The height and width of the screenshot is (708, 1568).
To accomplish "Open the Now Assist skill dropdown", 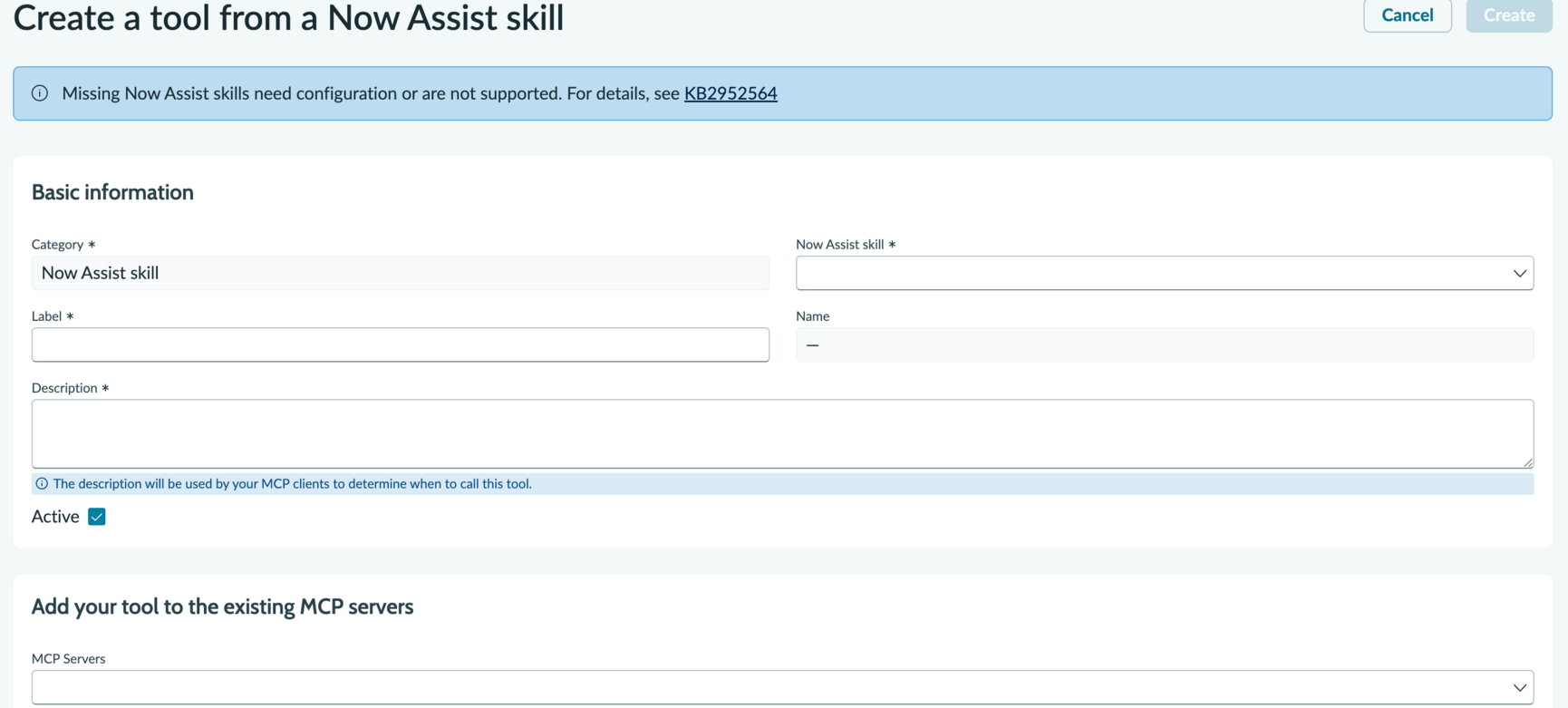I will coord(1164,273).
